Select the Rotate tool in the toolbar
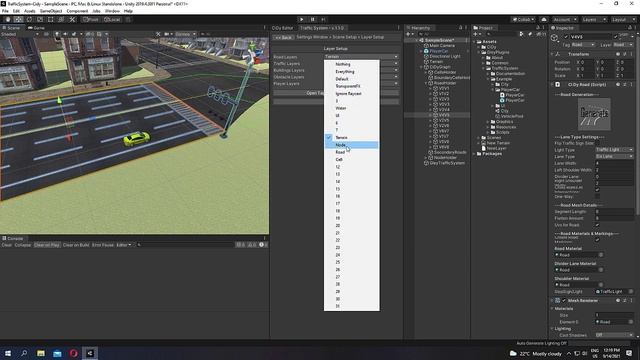Image resolution: width=640 pixels, height=360 pixels. point(29,20)
